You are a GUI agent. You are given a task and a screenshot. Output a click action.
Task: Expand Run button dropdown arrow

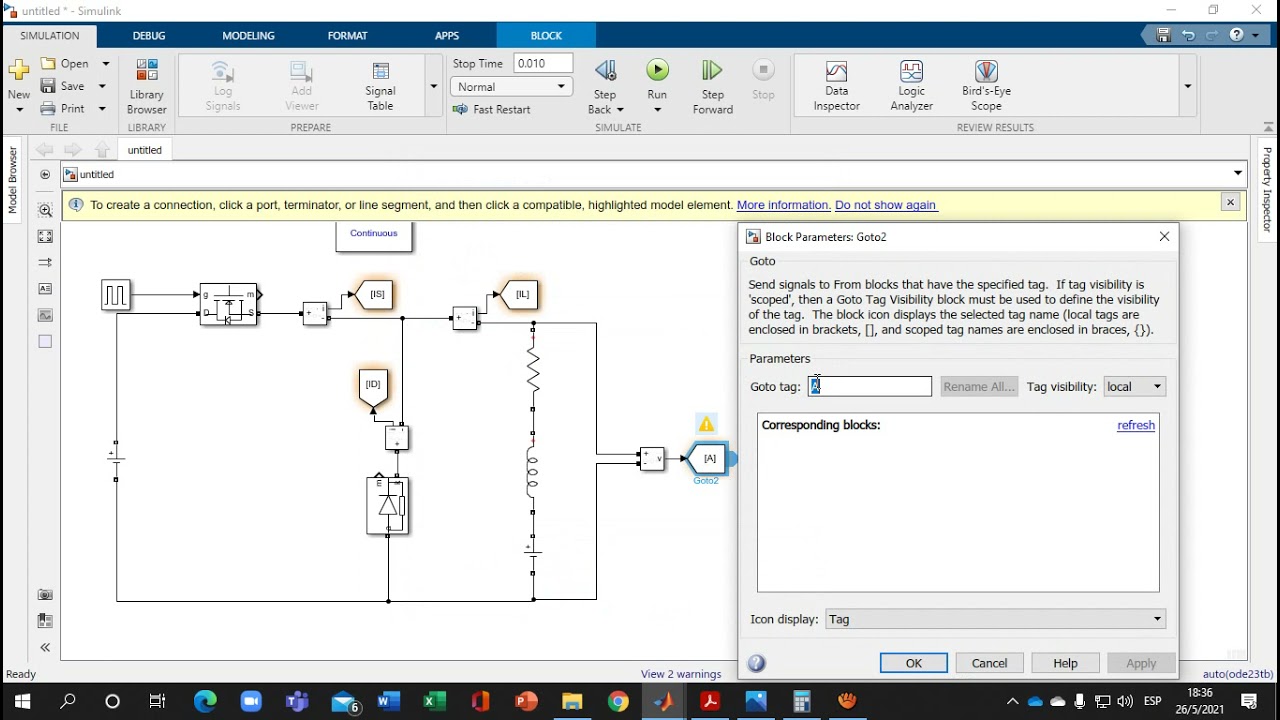(x=657, y=109)
